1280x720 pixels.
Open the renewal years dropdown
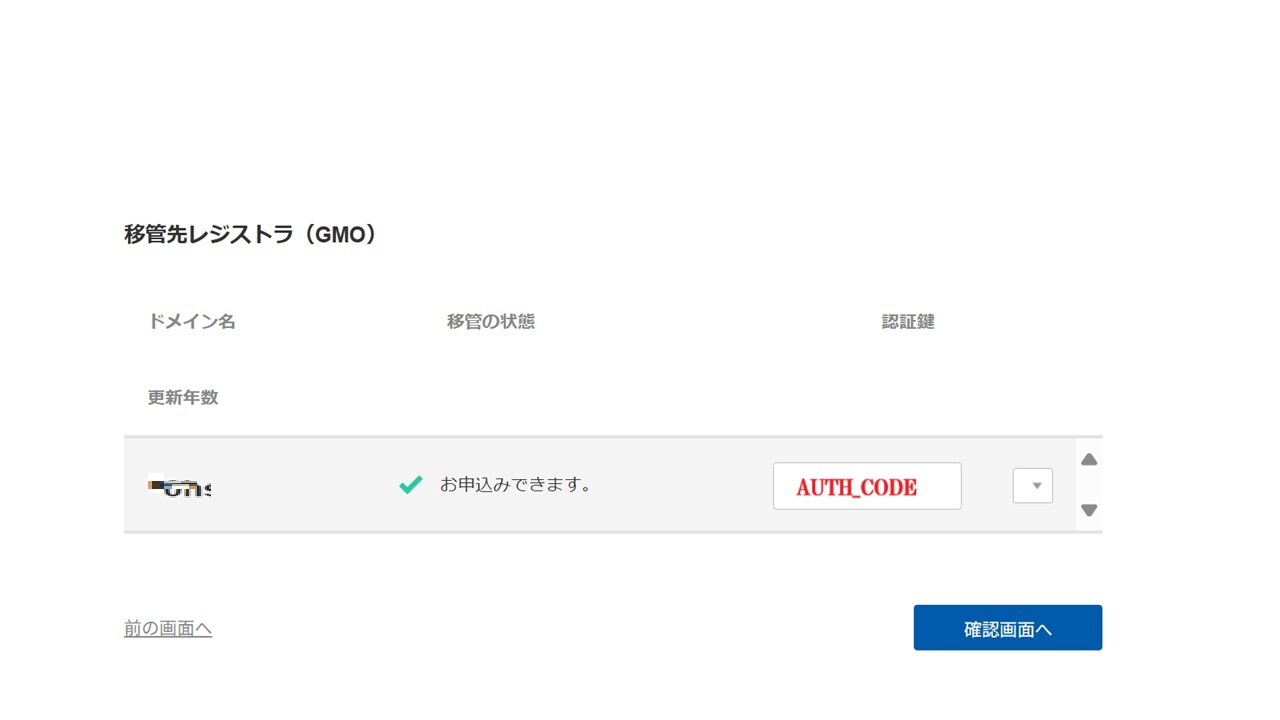pyautogui.click(x=1033, y=486)
